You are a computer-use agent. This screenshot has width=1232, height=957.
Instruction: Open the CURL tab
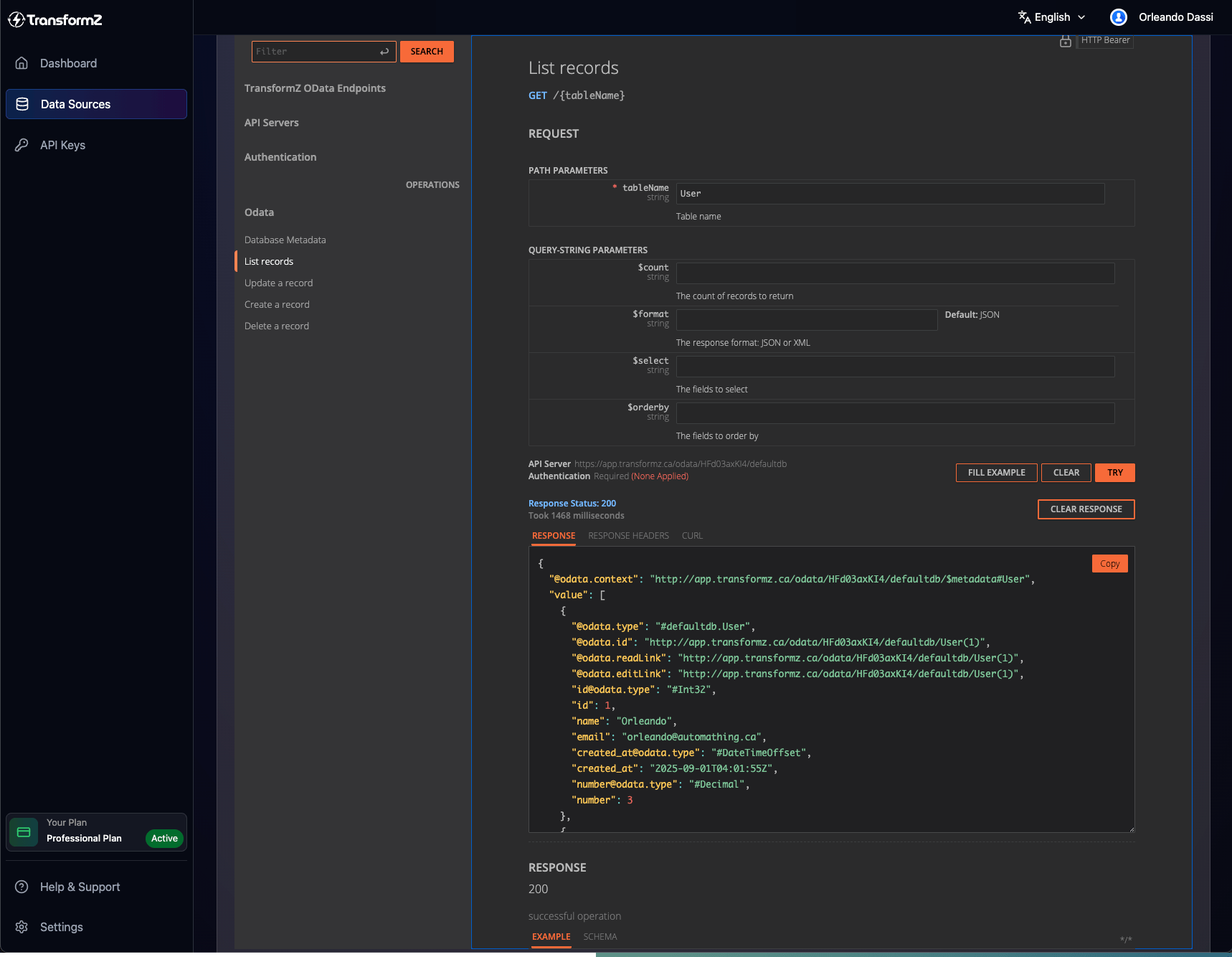(x=691, y=535)
